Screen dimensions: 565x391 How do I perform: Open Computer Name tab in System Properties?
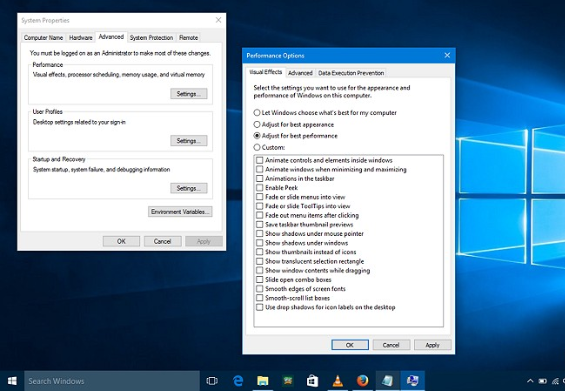43,37
